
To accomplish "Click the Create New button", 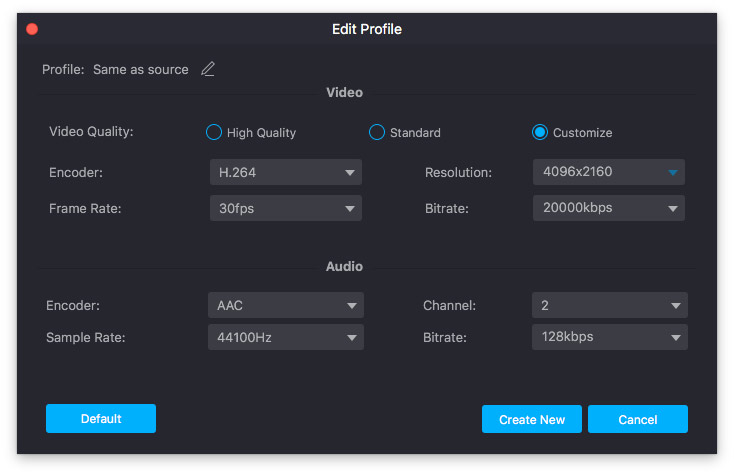I will coord(531,419).
